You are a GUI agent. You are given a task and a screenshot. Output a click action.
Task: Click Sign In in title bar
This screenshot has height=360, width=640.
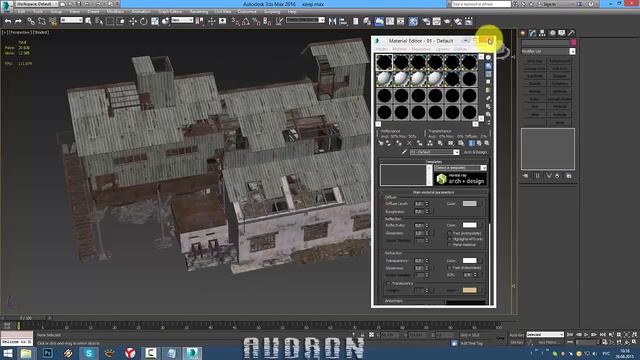click(x=550, y=4)
